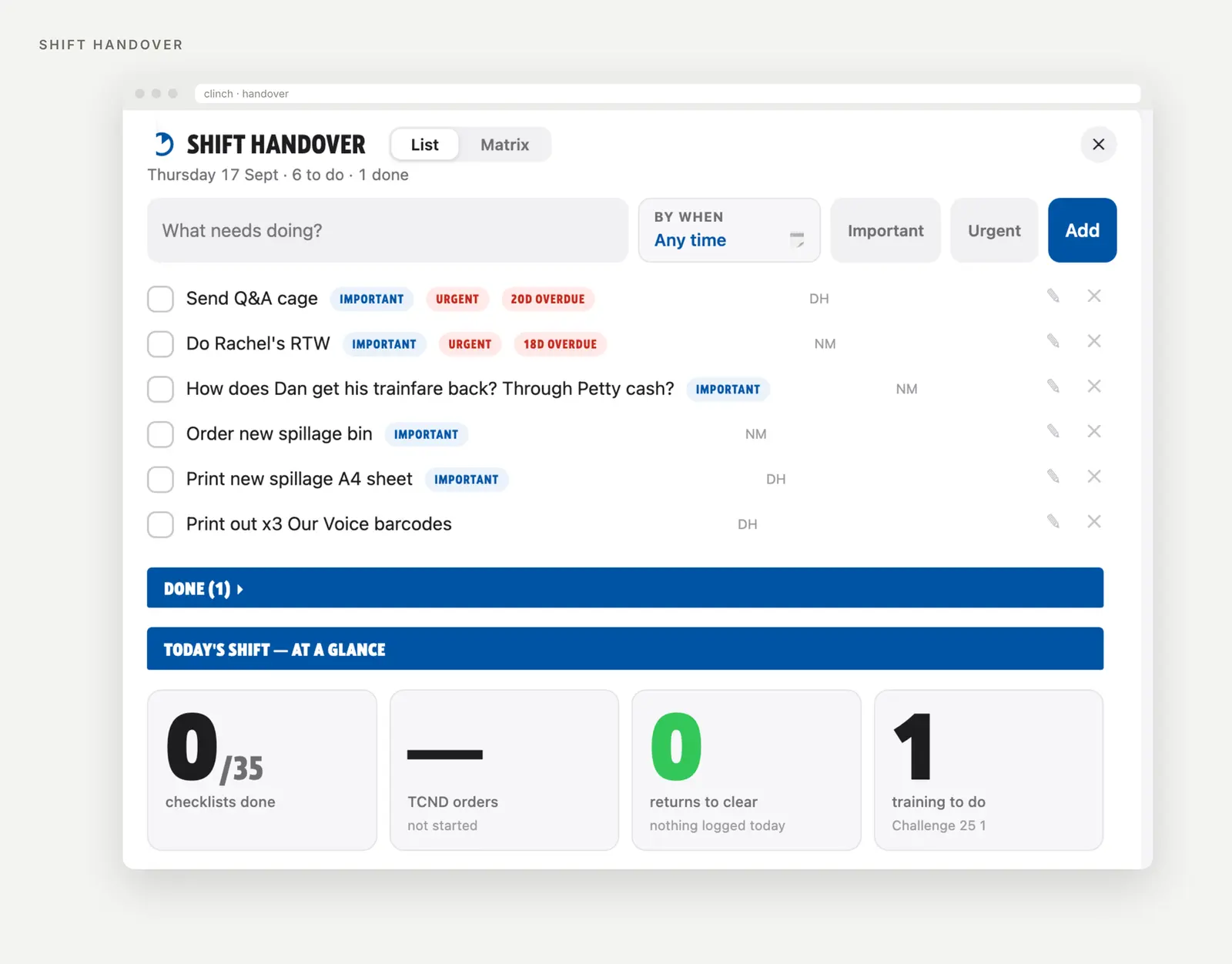The height and width of the screenshot is (964, 1232).
Task: Click NM initials on Dan trainfare row
Action: (906, 389)
